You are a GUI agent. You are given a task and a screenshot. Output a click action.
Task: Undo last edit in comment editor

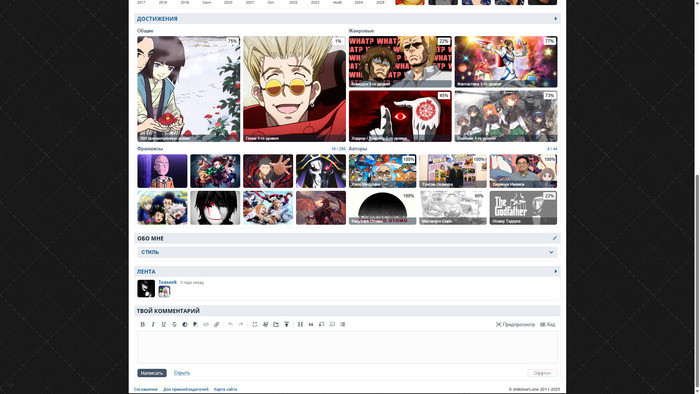click(x=230, y=324)
